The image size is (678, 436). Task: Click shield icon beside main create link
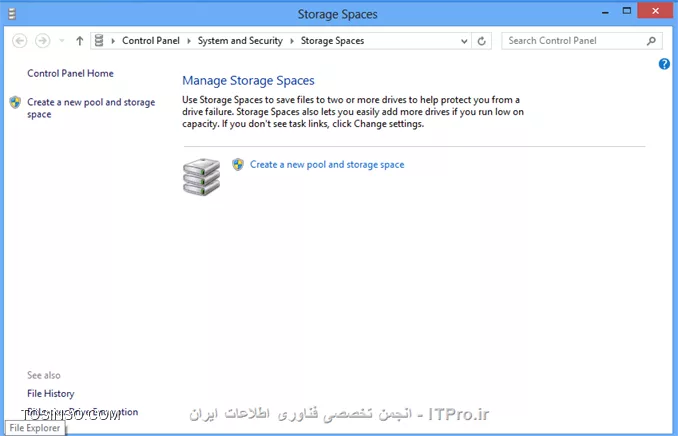pos(238,164)
